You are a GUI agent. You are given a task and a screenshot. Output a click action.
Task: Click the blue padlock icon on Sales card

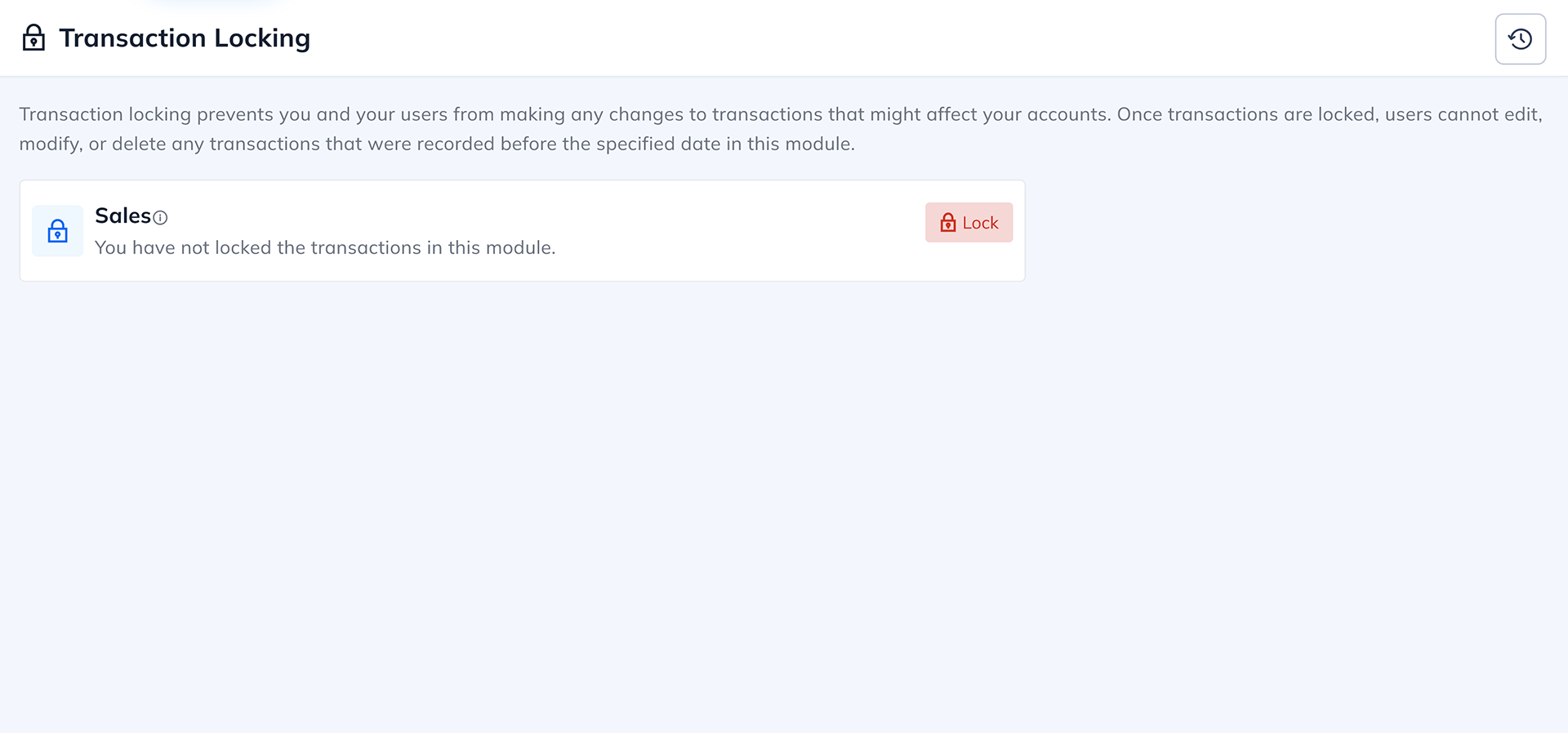pos(57,231)
